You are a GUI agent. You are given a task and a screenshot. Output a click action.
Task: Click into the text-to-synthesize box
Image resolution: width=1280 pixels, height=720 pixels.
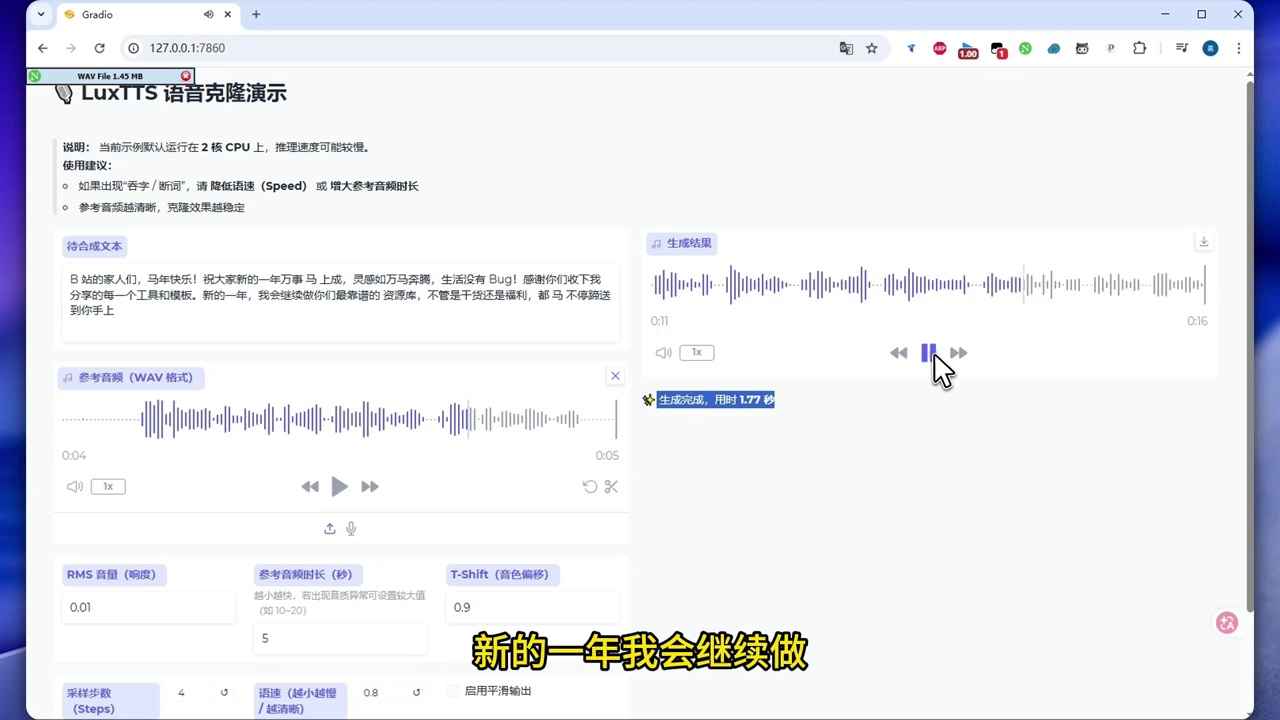(x=340, y=302)
